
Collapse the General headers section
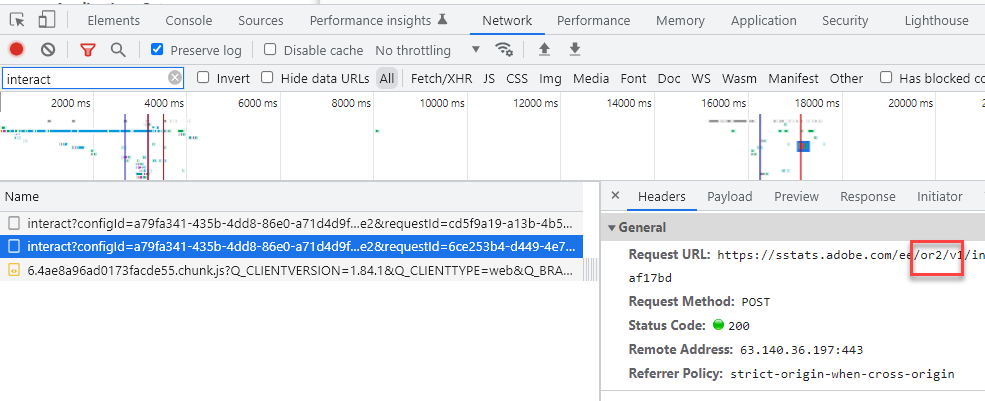click(612, 228)
